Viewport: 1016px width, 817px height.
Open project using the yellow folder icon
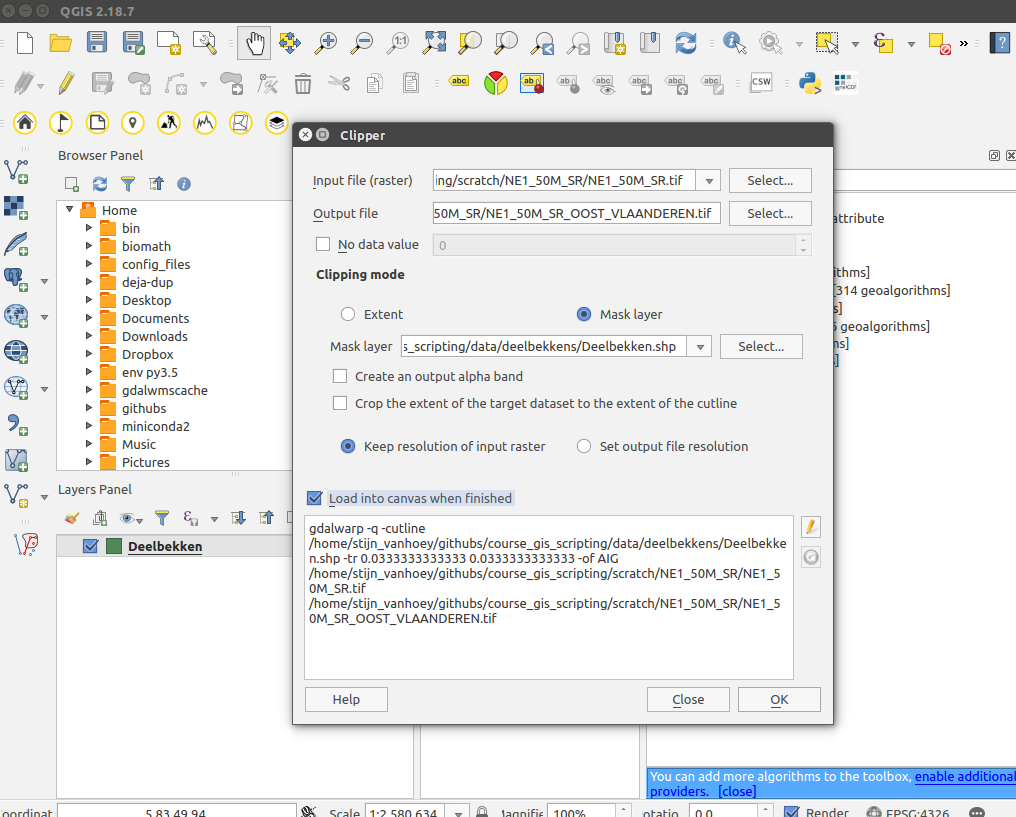click(x=61, y=43)
